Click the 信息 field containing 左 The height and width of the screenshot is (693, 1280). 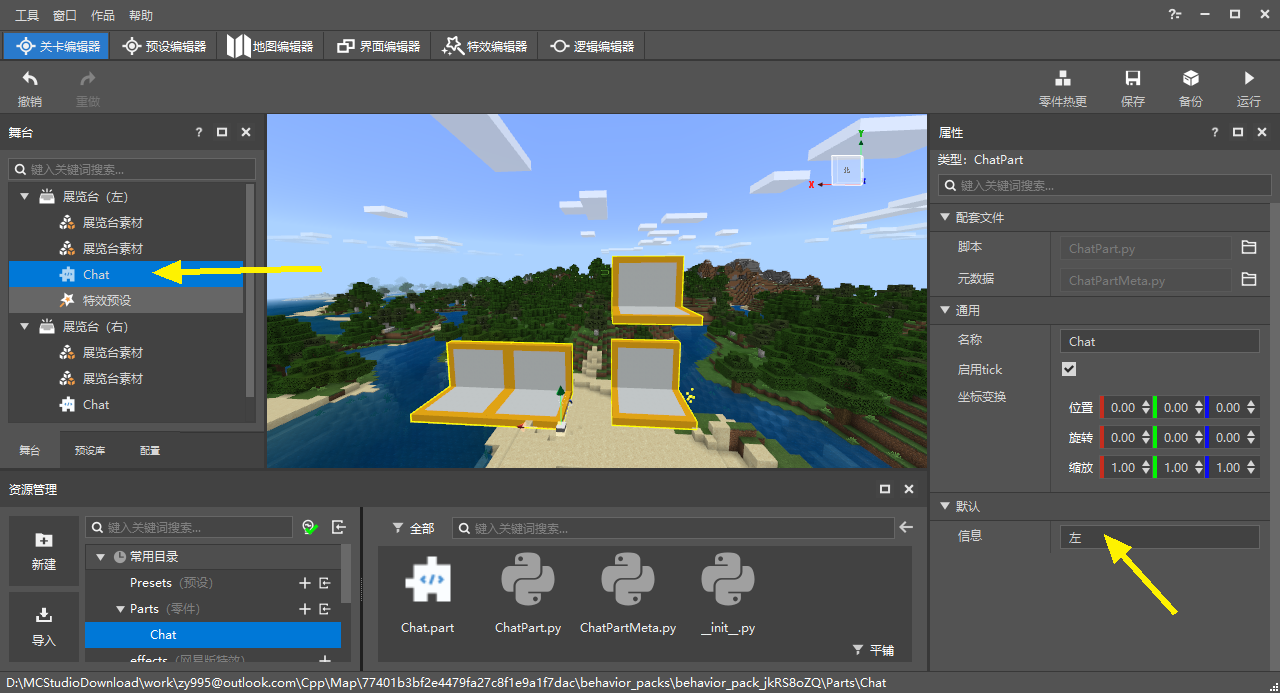[1160, 537]
